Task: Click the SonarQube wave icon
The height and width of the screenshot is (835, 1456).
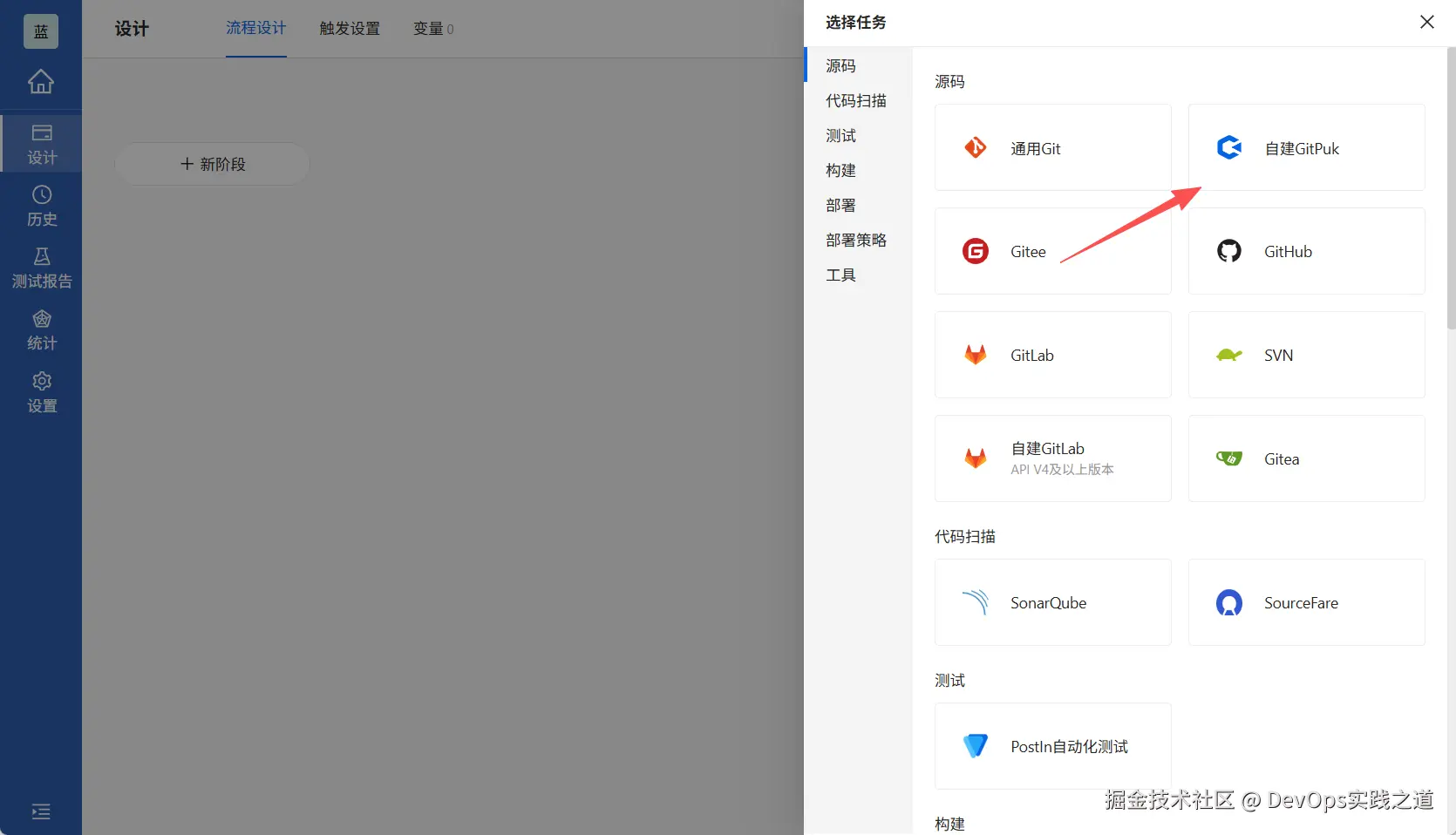Action: click(975, 602)
